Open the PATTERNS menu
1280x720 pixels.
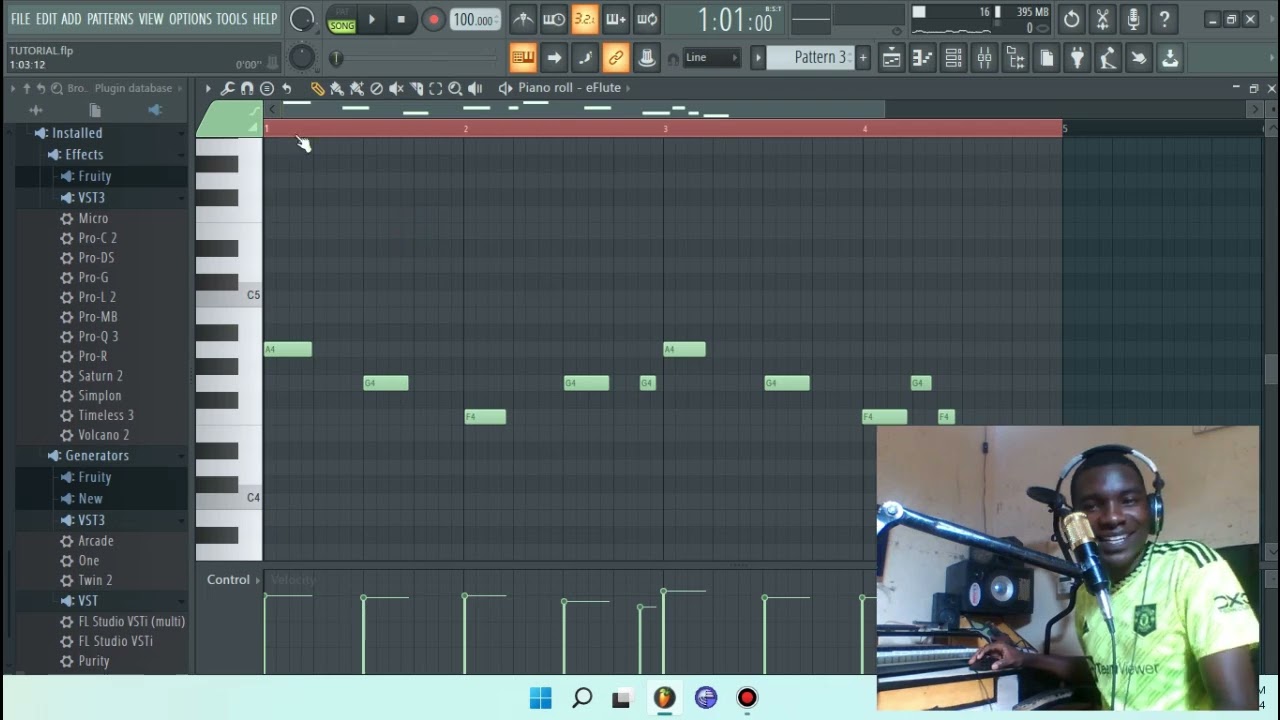click(110, 19)
